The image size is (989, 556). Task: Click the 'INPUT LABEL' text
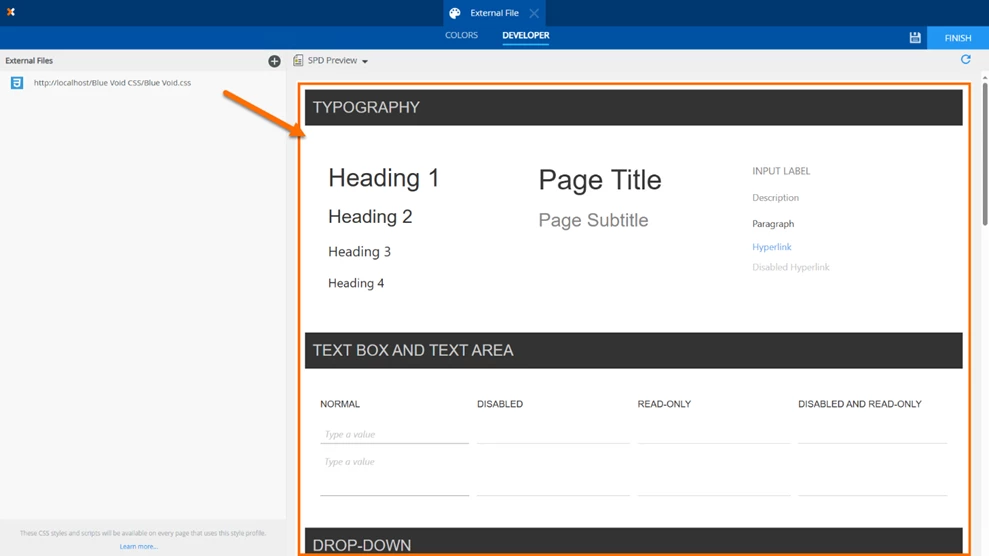781,171
